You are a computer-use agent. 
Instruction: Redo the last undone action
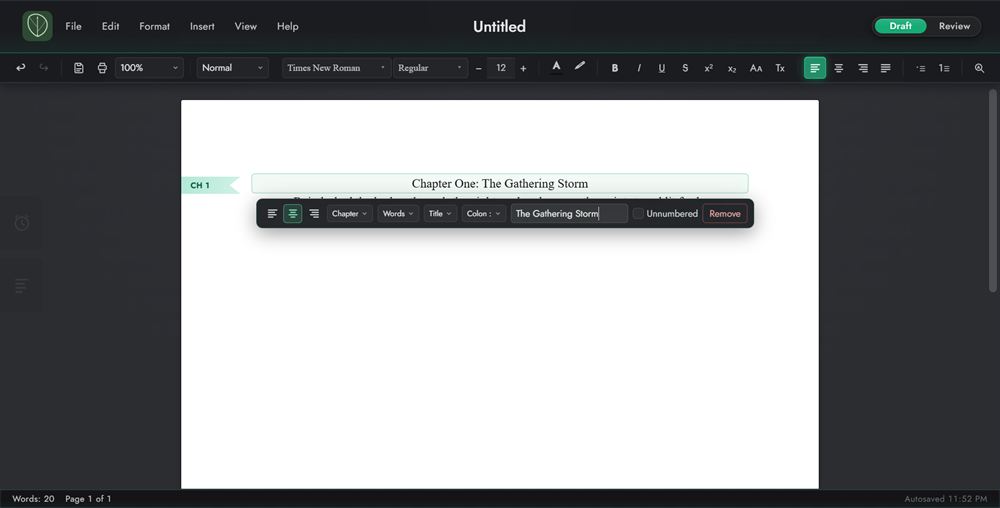[x=44, y=68]
